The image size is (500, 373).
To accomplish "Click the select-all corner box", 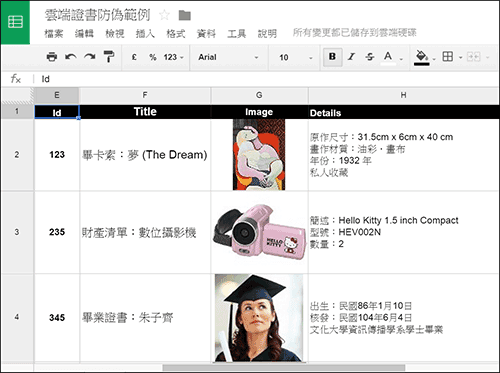I will pos(17,96).
